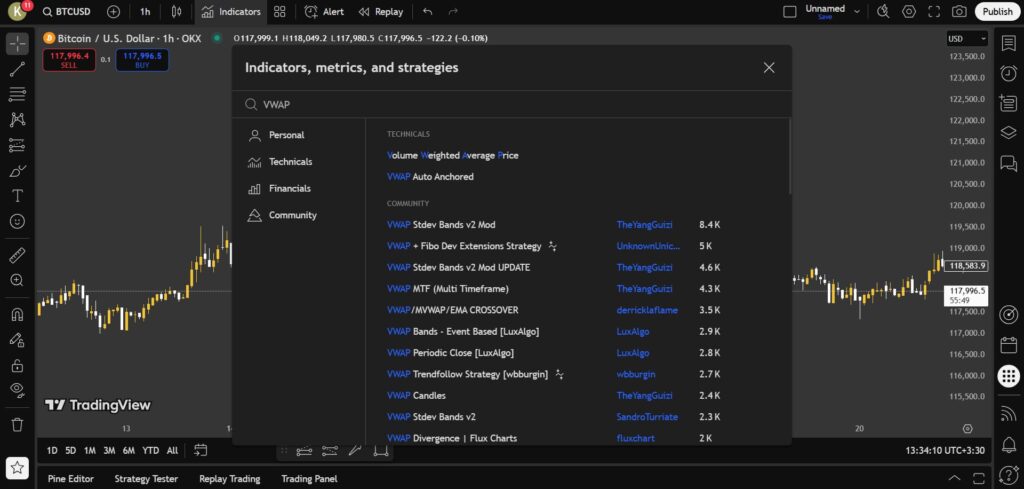The image size is (1024, 489).
Task: Click the Publish button
Action: point(997,12)
